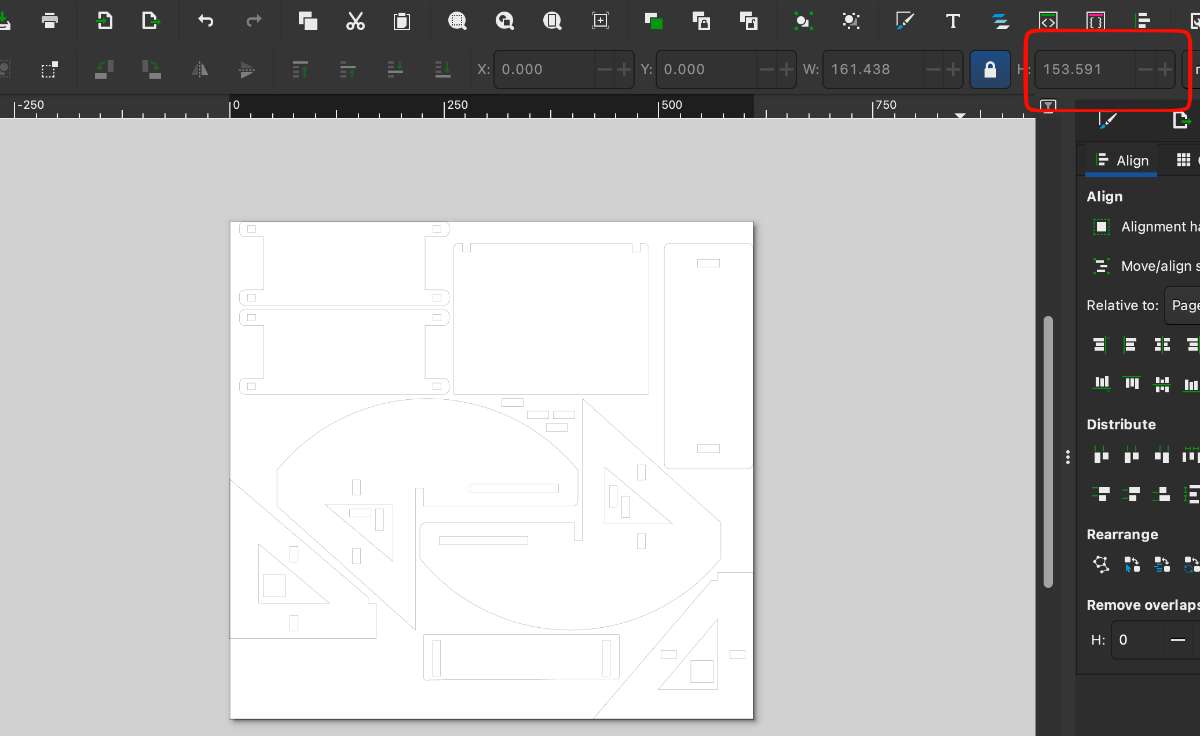Group the selected objects

(x=803, y=20)
